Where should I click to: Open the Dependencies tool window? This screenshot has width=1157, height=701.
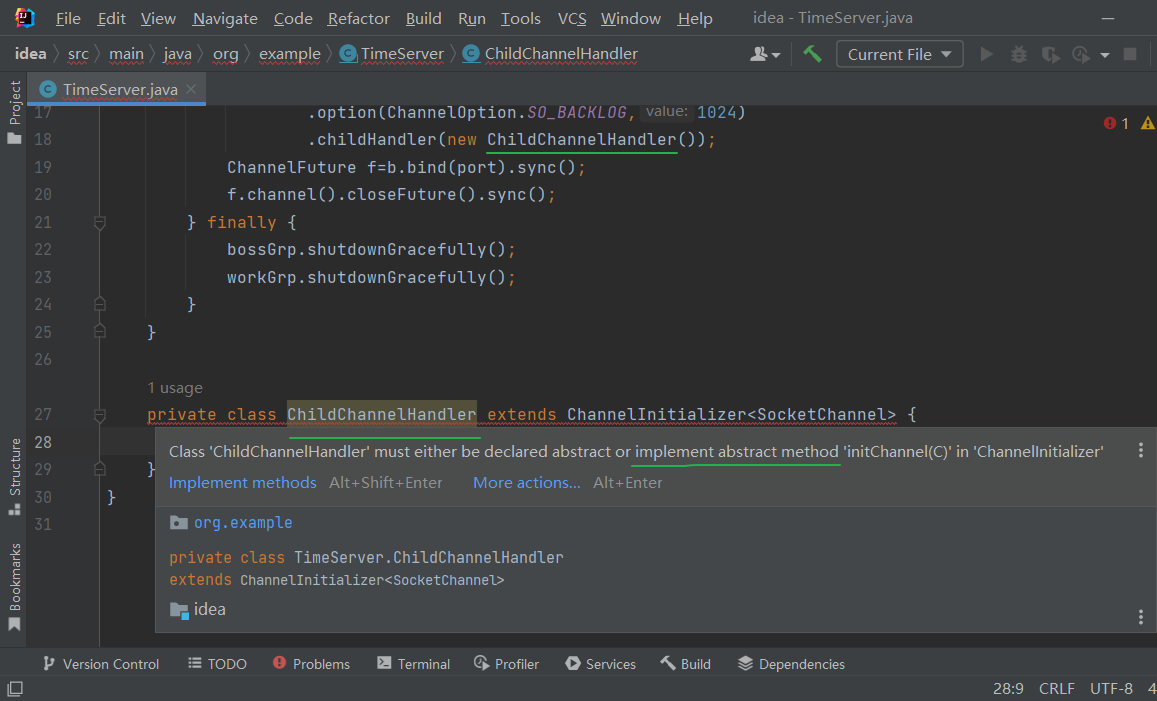[791, 664]
